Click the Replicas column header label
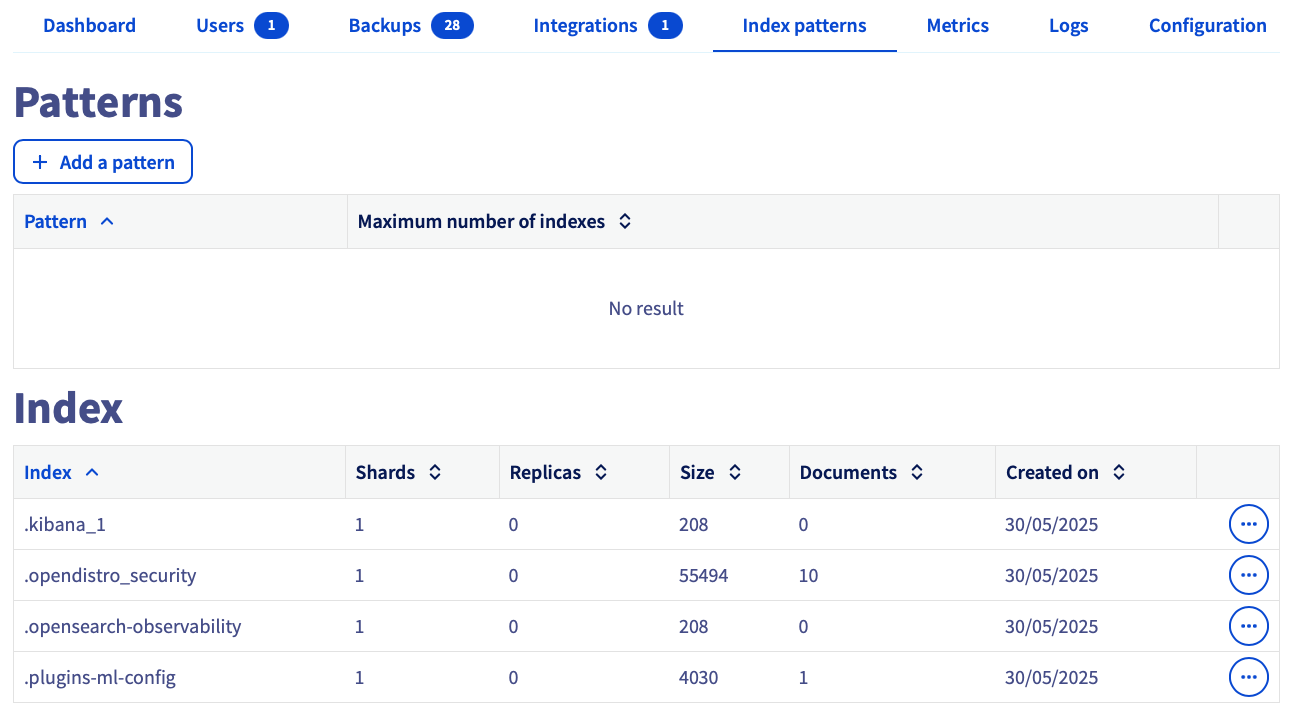 [545, 473]
